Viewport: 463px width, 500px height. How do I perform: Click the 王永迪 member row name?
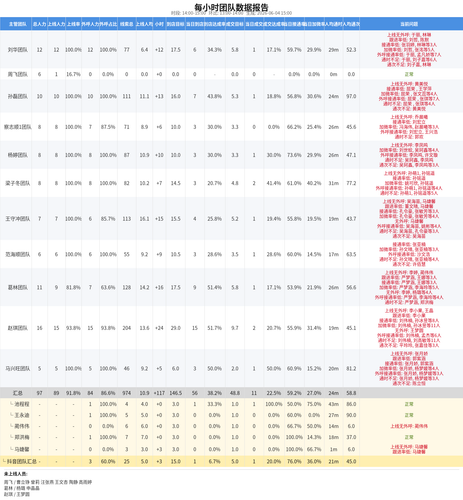pos(22,415)
